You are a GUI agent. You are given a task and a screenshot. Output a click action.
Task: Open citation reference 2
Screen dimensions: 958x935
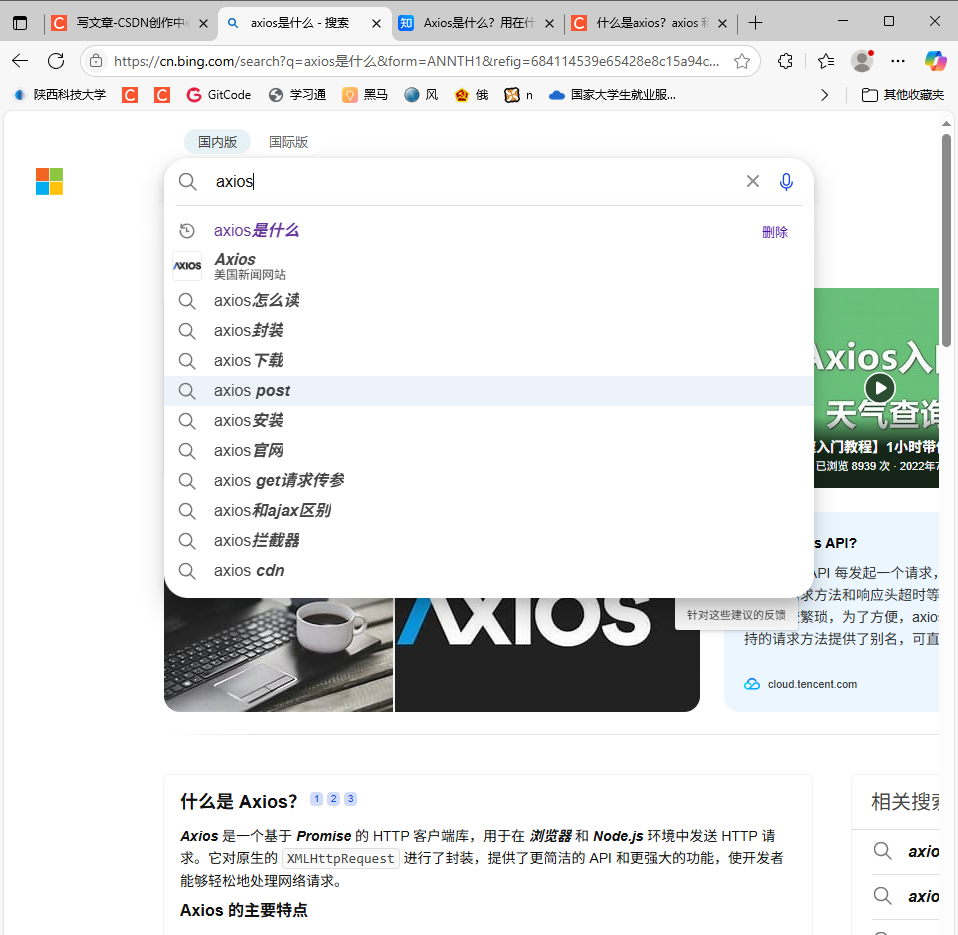334,799
